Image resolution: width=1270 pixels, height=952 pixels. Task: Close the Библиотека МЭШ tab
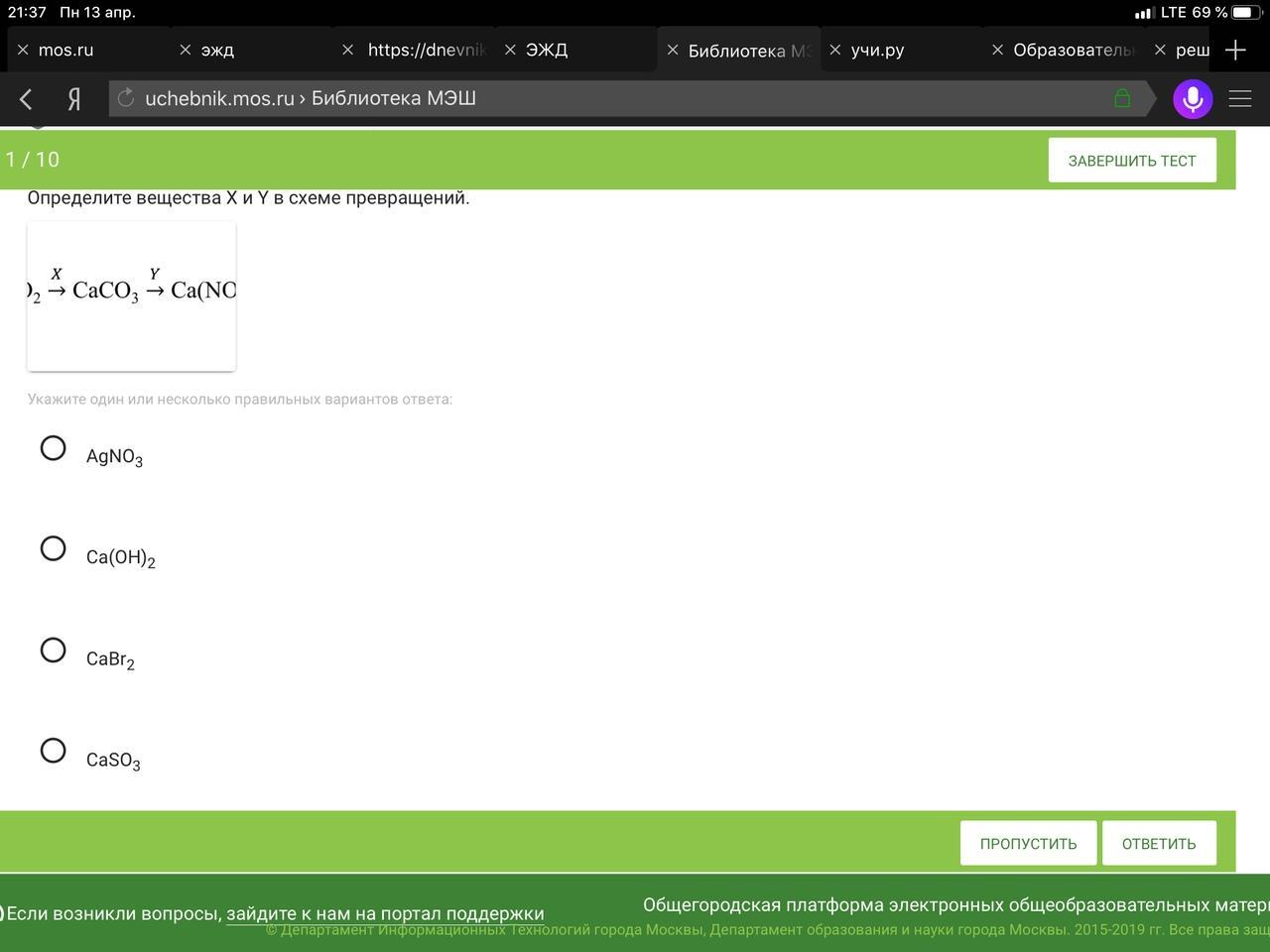coord(673,50)
